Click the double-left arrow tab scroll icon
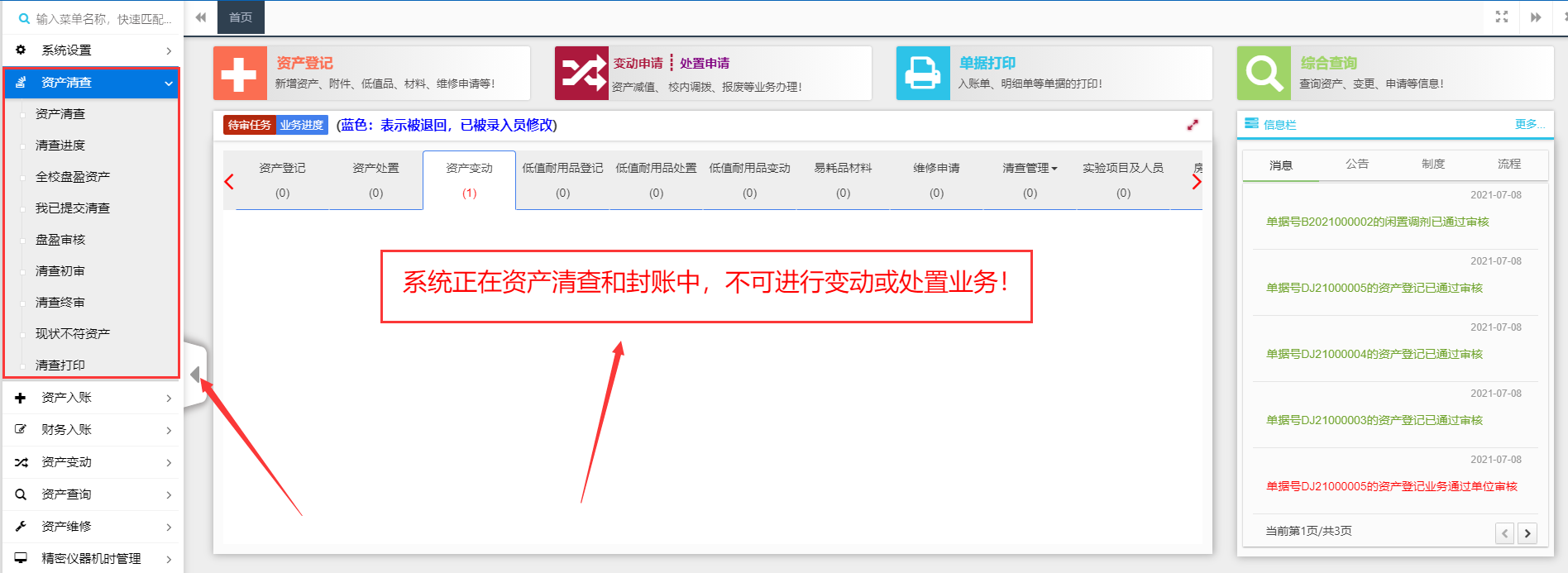 pyautogui.click(x=200, y=17)
